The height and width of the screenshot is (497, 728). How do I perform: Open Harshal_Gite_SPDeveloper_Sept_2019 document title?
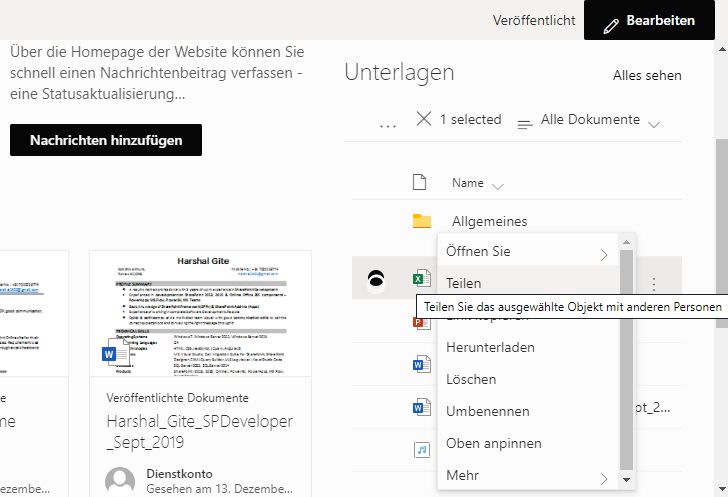pos(200,432)
